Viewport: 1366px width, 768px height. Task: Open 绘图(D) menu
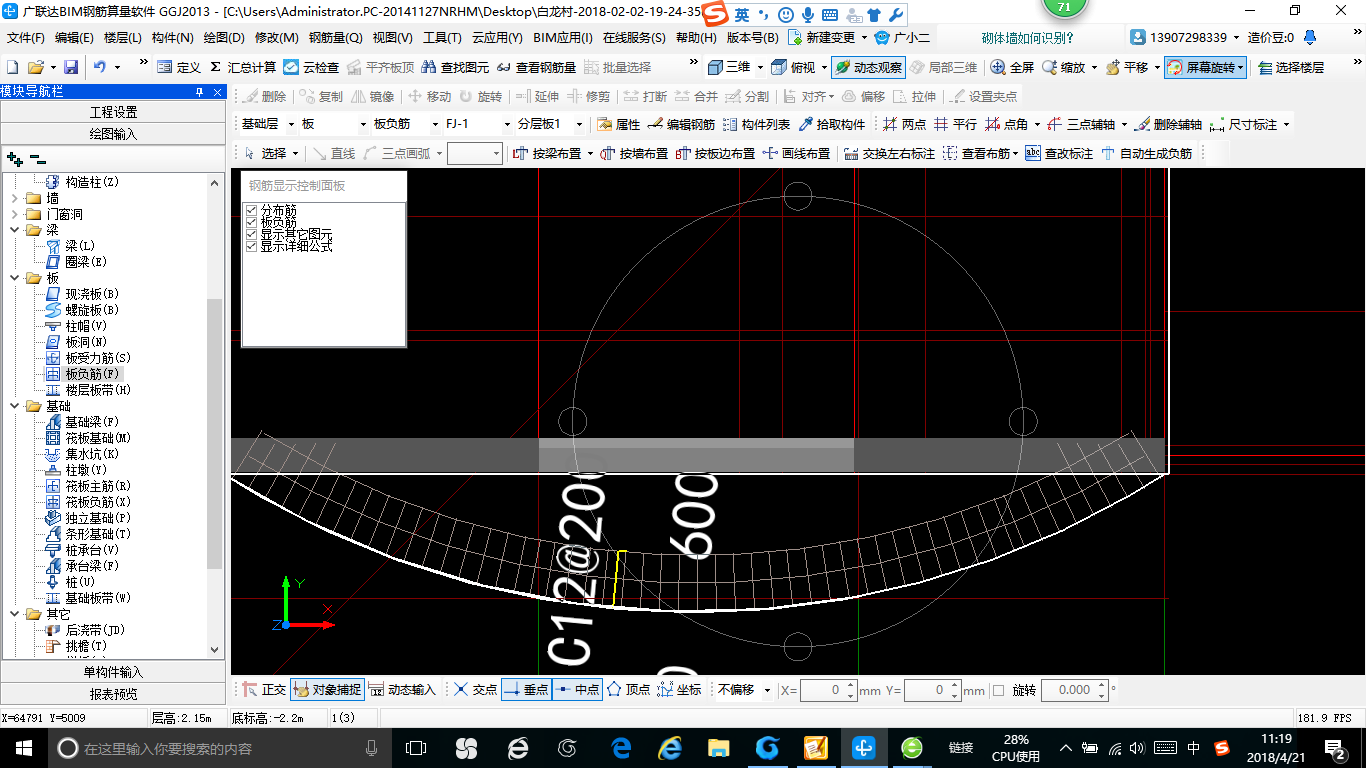[x=224, y=38]
